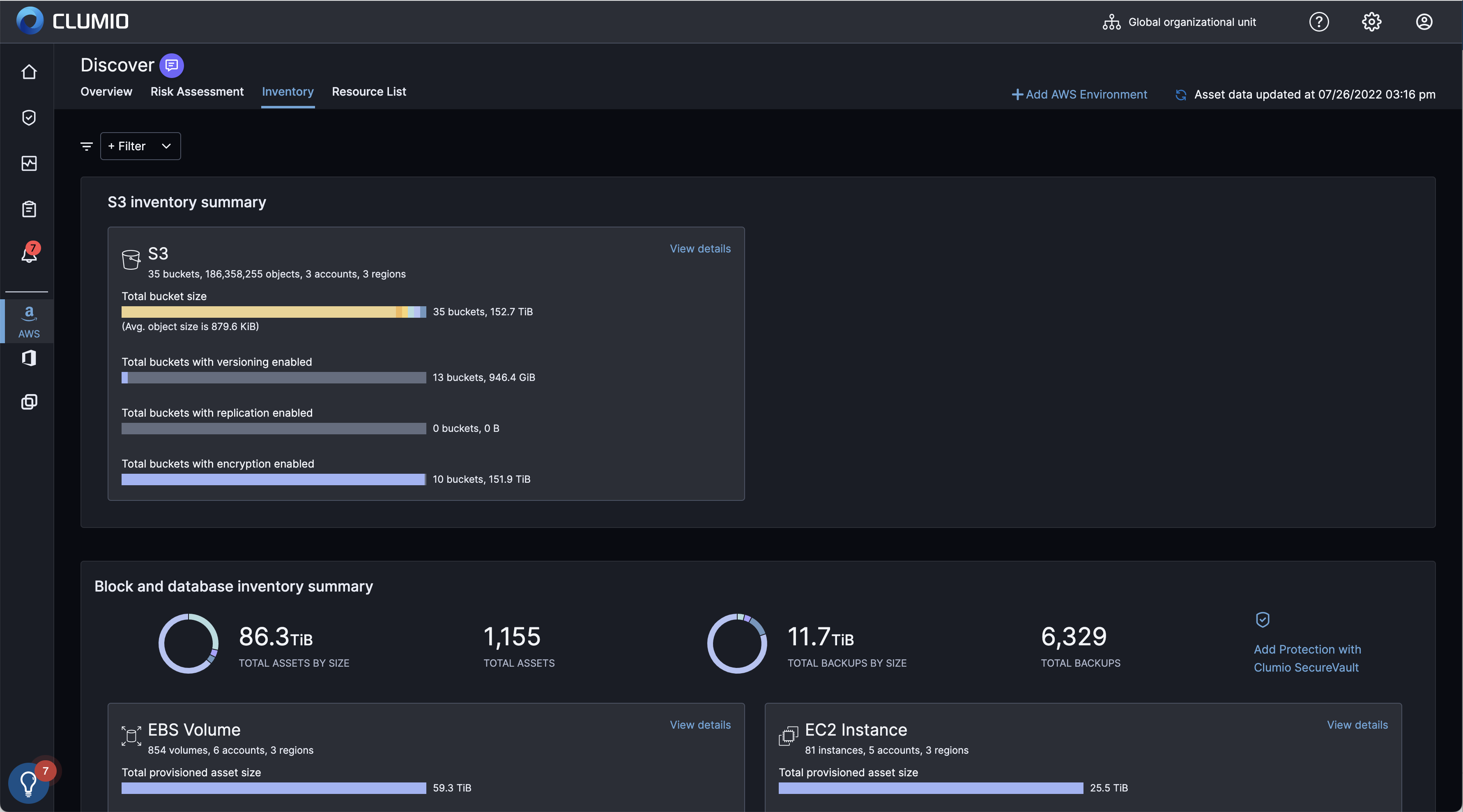View details for S3
This screenshot has height=812, width=1463.
click(x=700, y=249)
